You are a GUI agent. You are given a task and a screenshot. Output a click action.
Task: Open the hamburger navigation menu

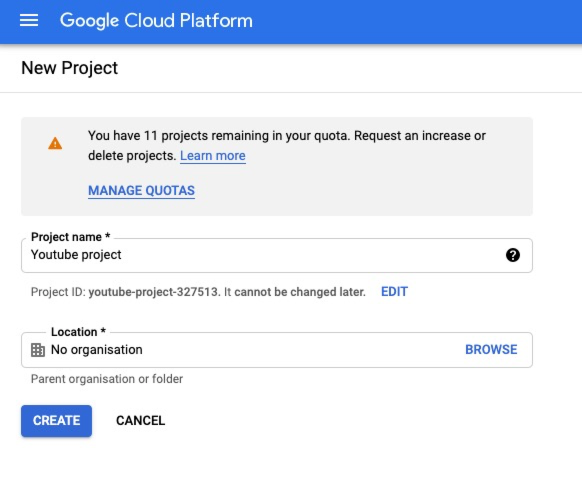[29, 20]
